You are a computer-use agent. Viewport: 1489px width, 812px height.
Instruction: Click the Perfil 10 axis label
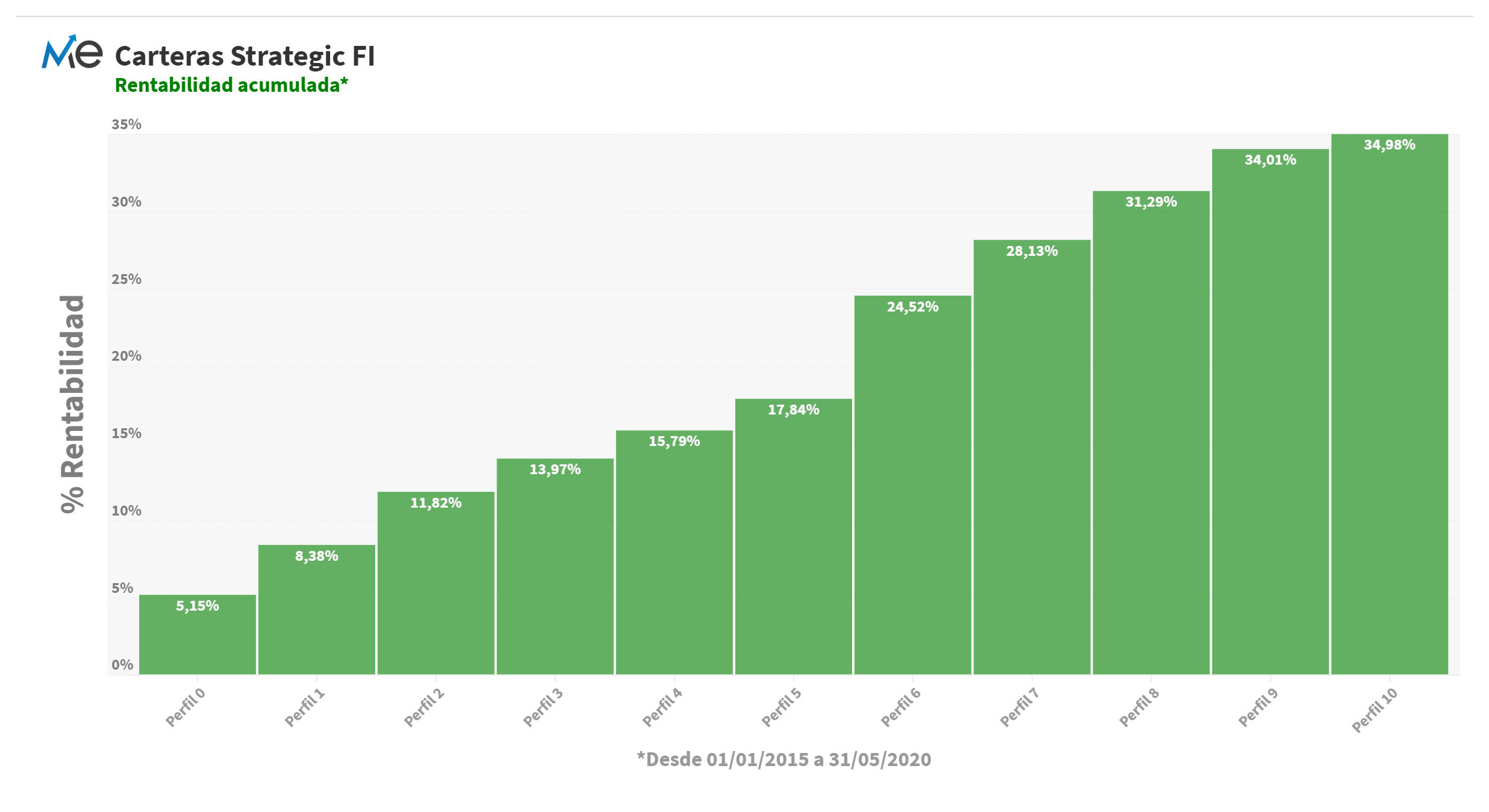point(1375,710)
